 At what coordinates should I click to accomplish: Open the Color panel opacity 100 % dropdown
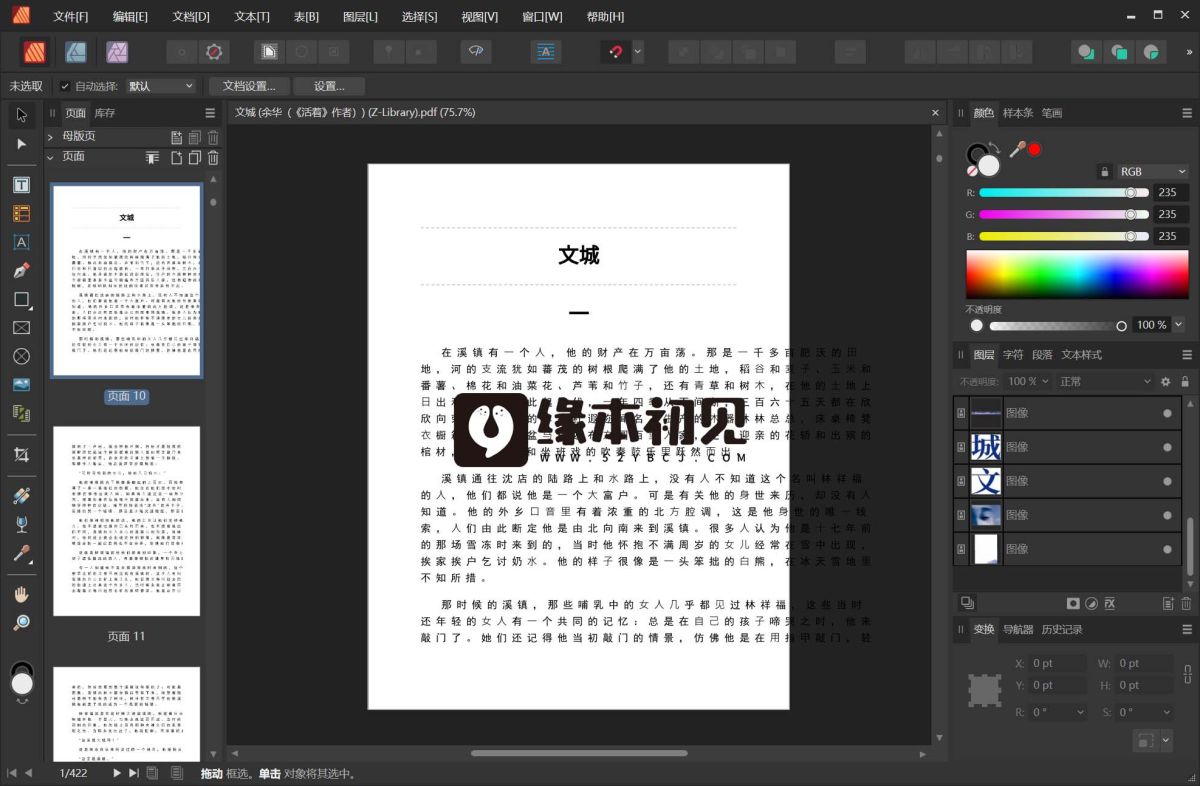tap(1178, 325)
